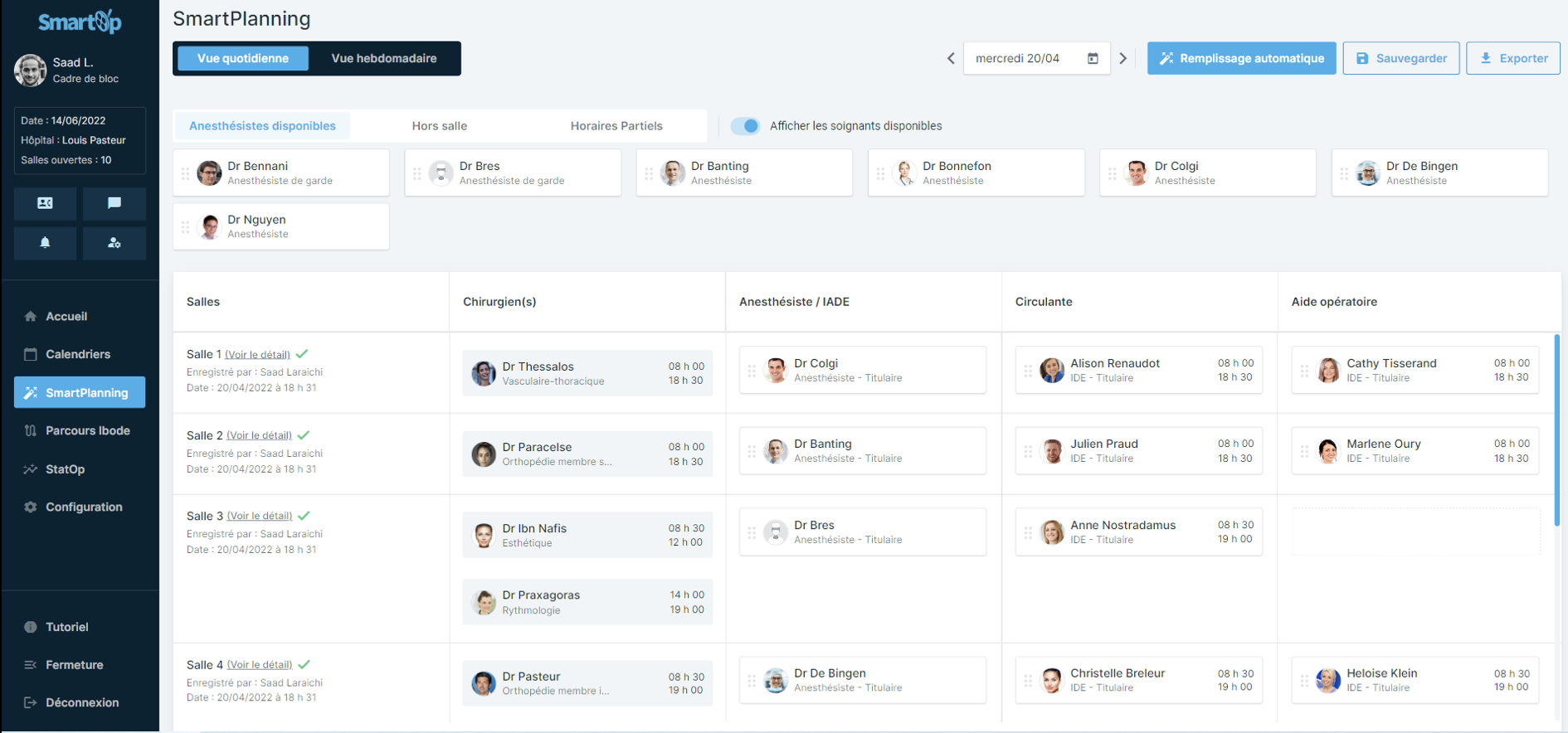The width and height of the screenshot is (1568, 733).
Task: Go to Accueil in the sidebar
Action: (x=66, y=316)
